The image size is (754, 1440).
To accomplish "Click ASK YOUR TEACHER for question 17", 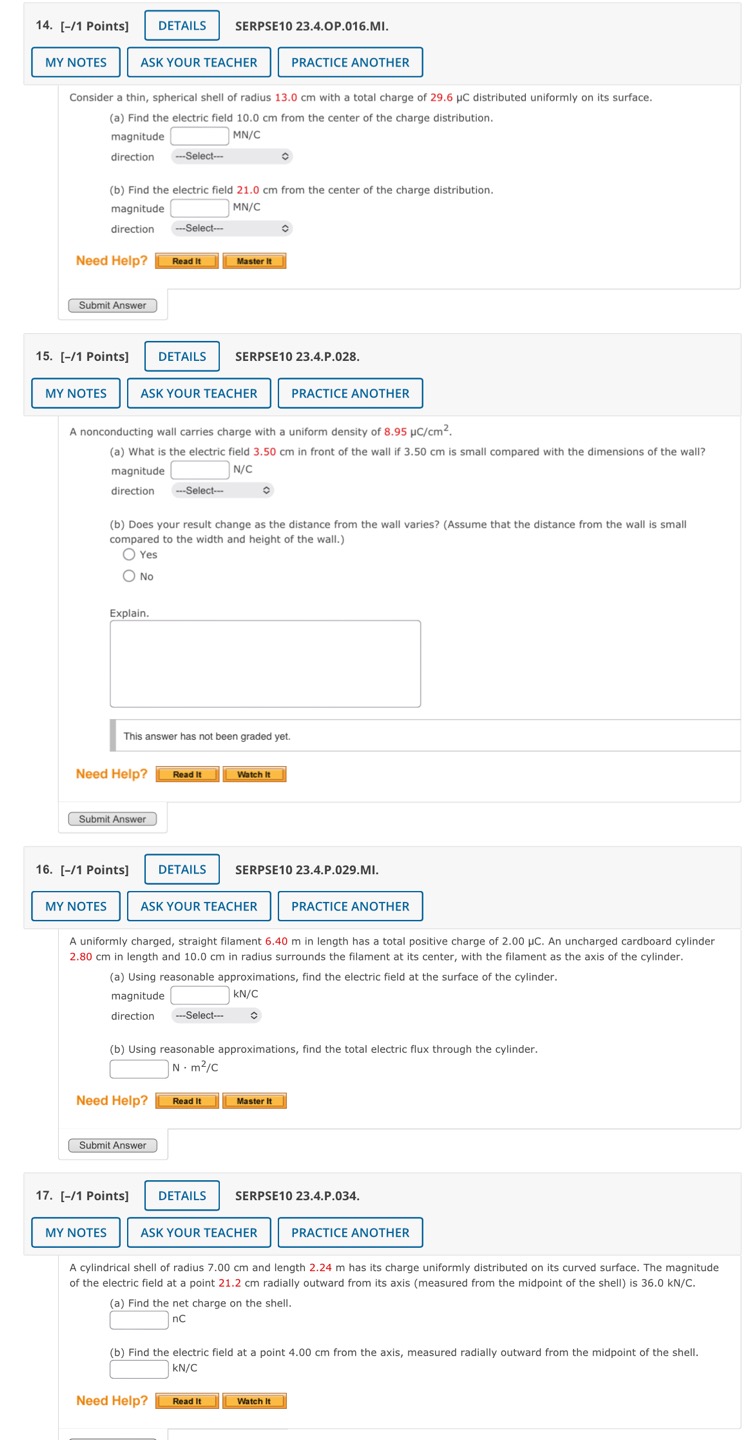I will coord(198,1232).
